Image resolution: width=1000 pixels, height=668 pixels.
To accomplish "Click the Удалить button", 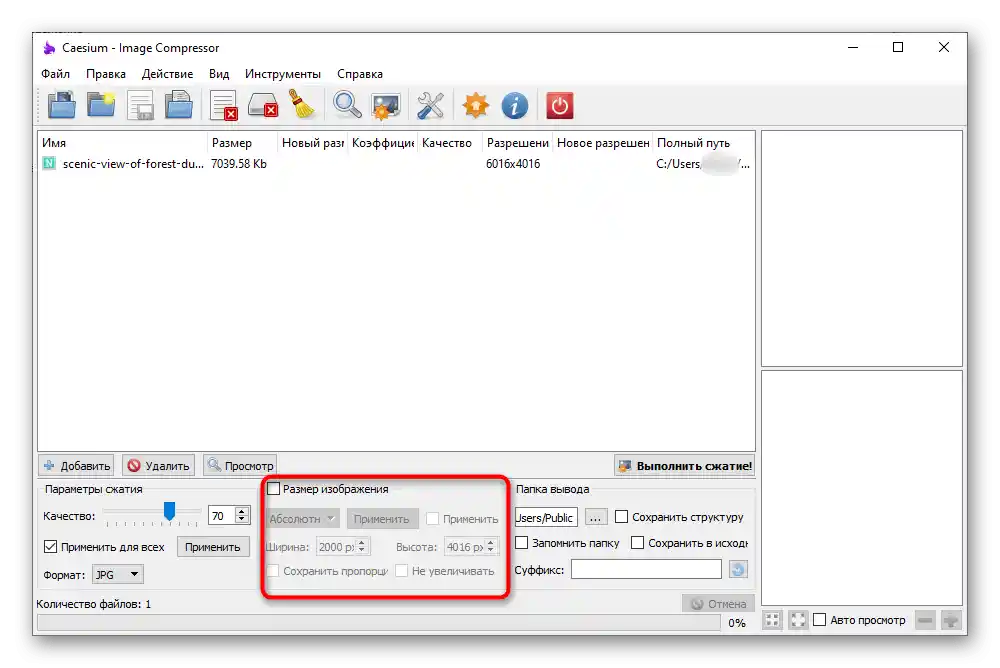I will click(x=159, y=466).
